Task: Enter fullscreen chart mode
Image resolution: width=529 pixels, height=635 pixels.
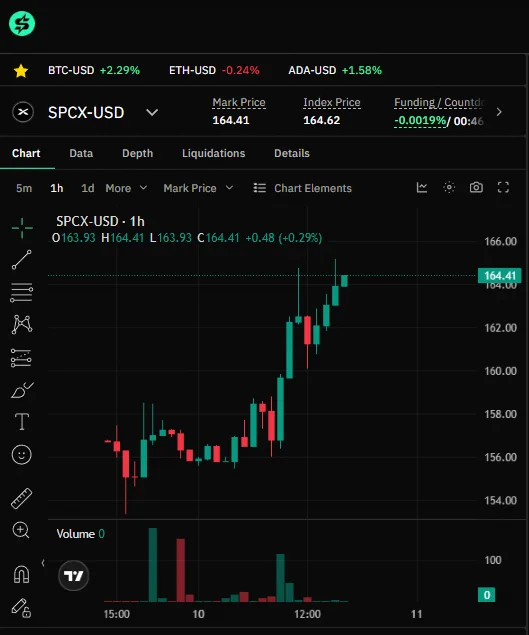Action: 503,188
